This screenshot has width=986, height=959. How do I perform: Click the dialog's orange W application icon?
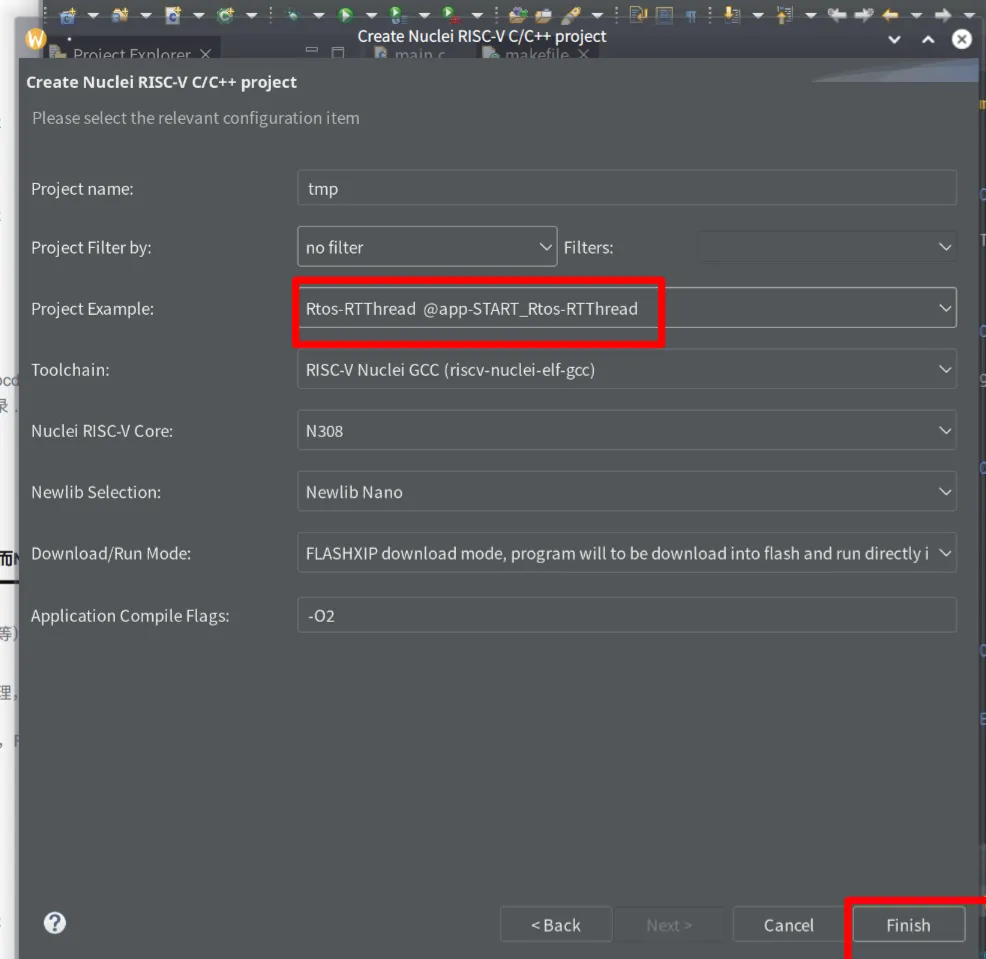click(x=36, y=39)
